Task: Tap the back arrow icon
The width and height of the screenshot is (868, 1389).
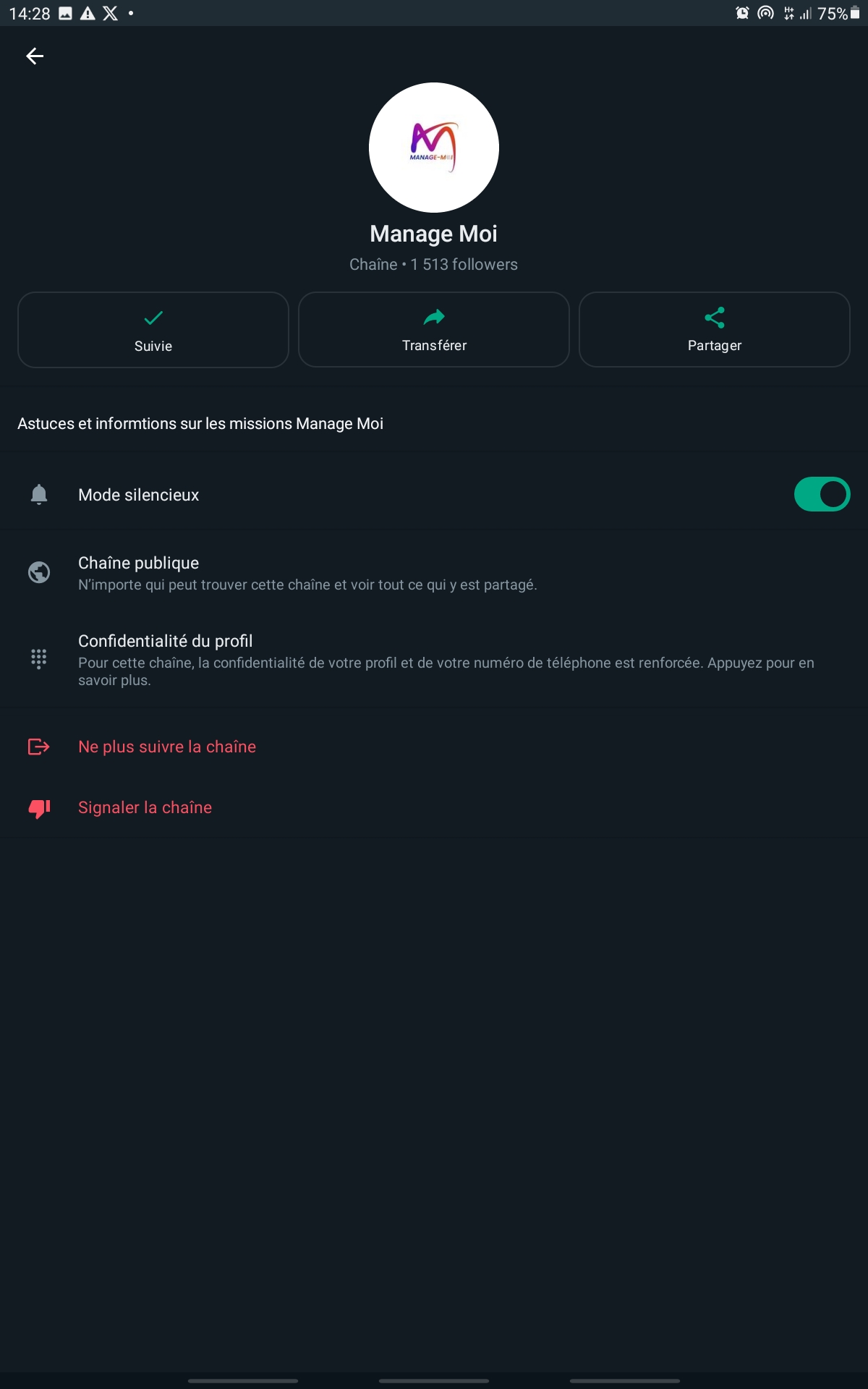Action: [35, 56]
